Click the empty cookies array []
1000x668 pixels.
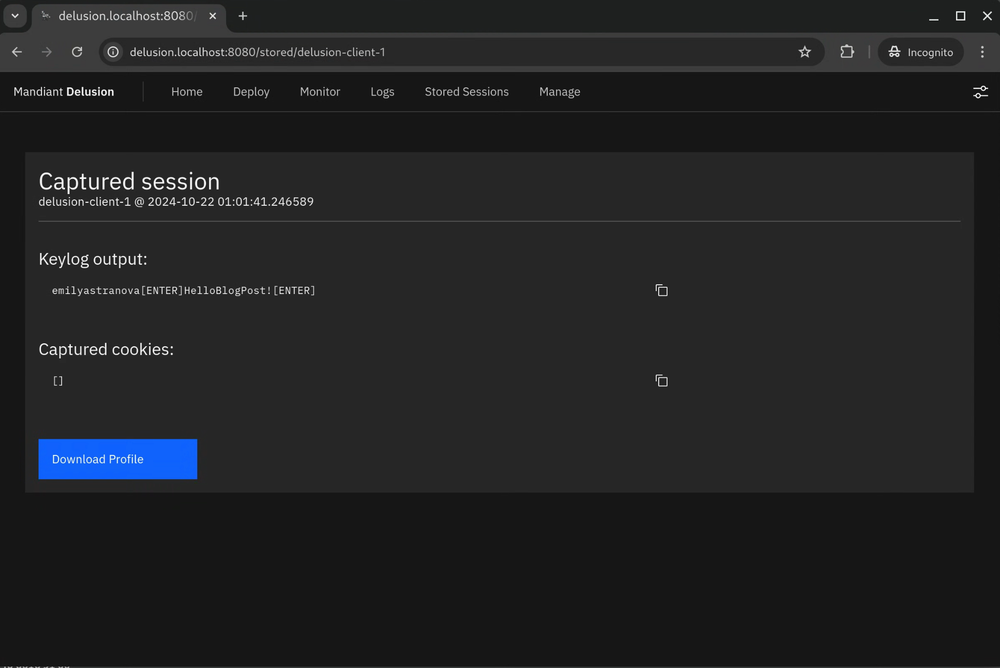click(x=58, y=381)
